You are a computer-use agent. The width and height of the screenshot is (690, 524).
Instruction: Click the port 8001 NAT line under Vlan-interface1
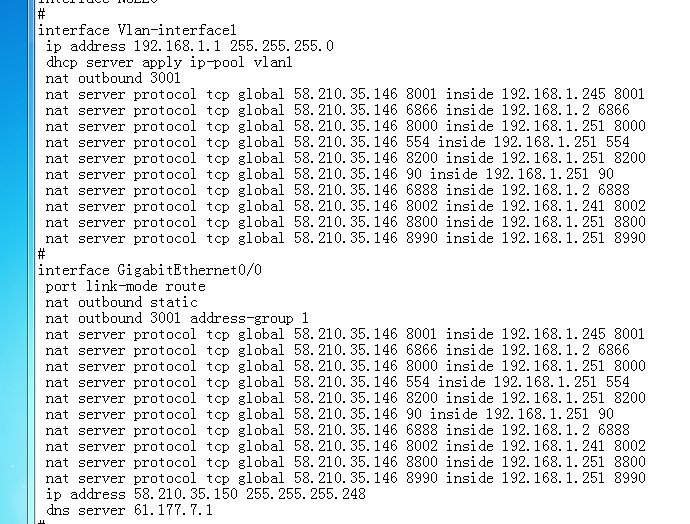pos(345,94)
